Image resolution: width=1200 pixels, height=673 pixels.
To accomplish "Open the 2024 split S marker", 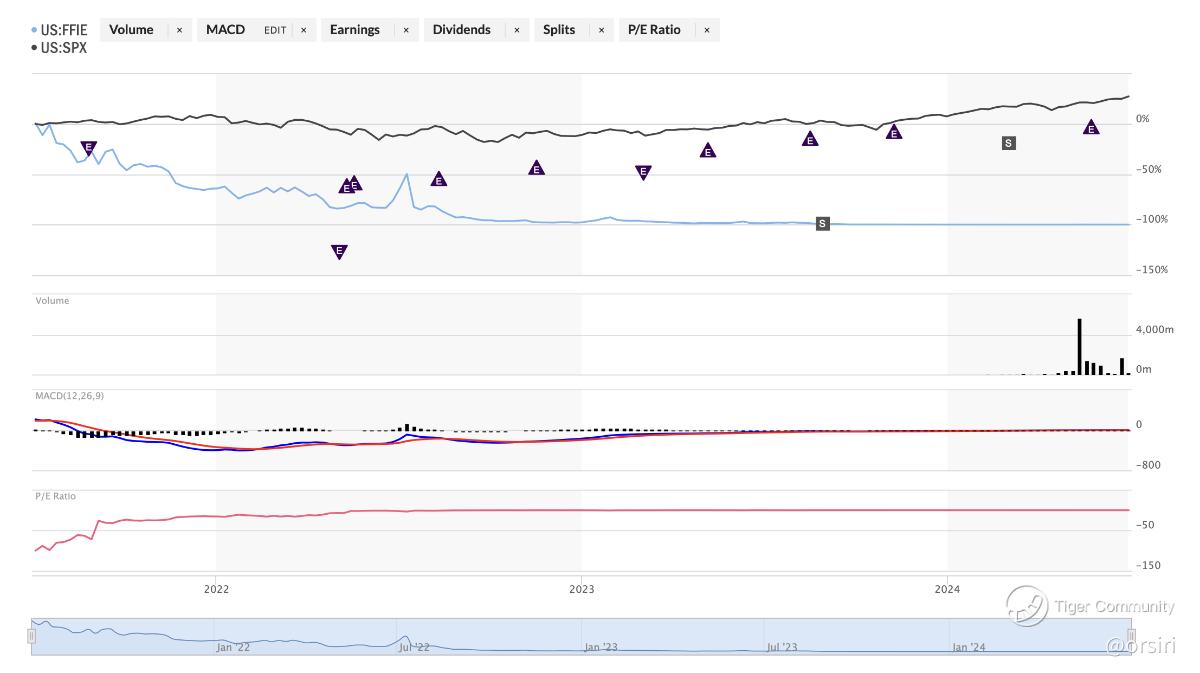I will 1008,143.
